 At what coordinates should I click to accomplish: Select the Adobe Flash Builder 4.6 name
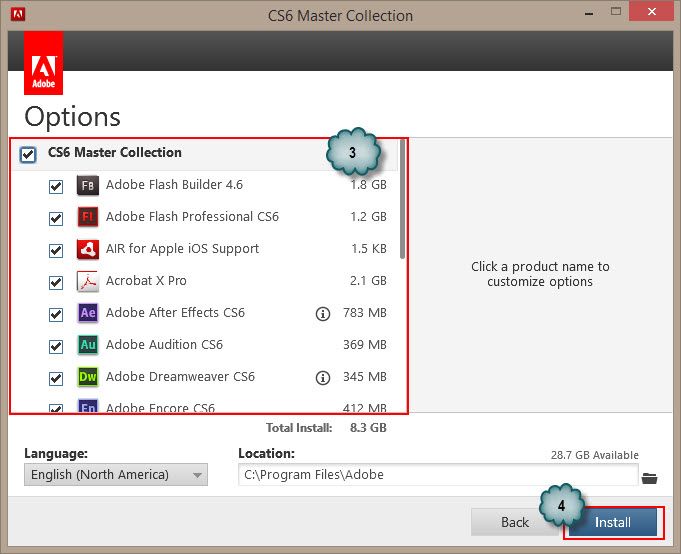click(x=174, y=185)
